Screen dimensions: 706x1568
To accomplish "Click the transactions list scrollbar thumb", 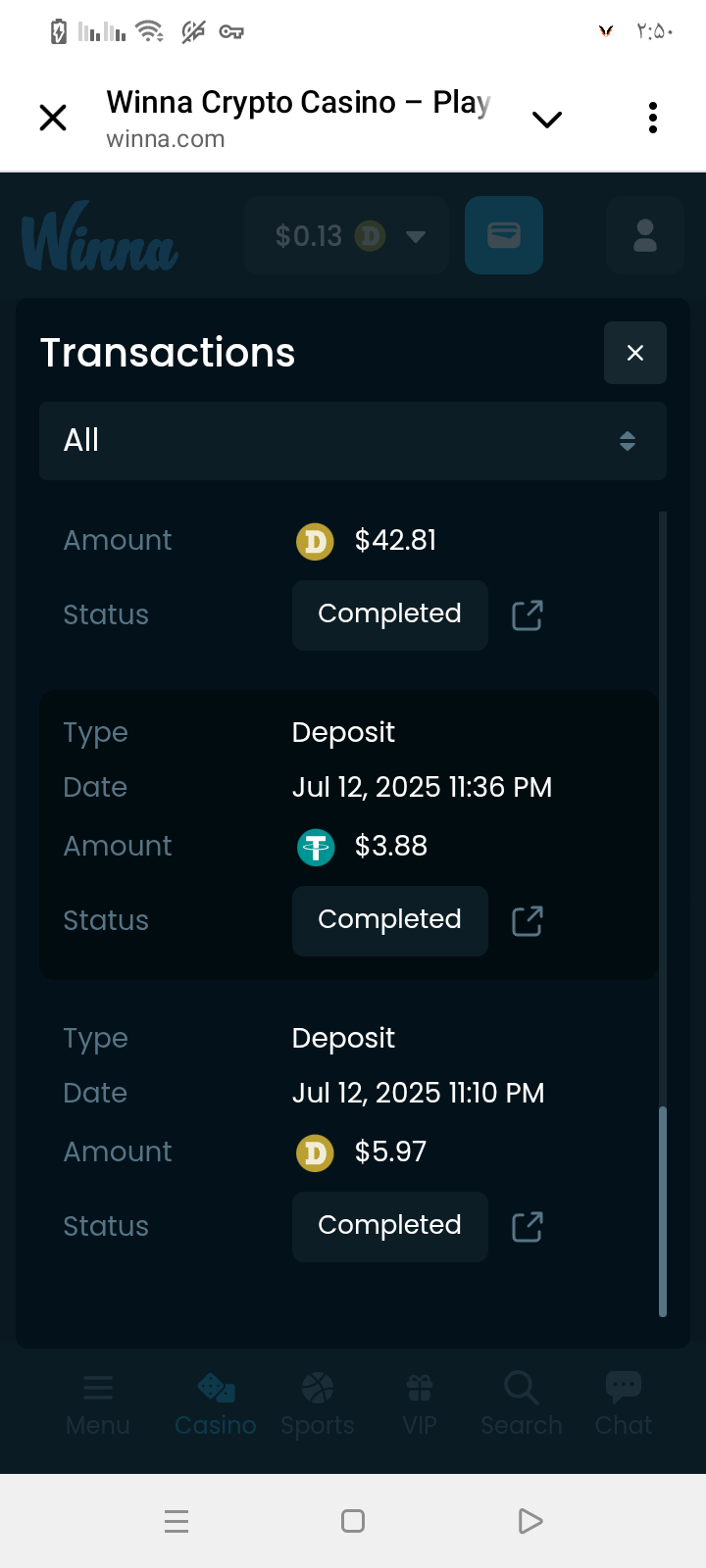I will (663, 1210).
